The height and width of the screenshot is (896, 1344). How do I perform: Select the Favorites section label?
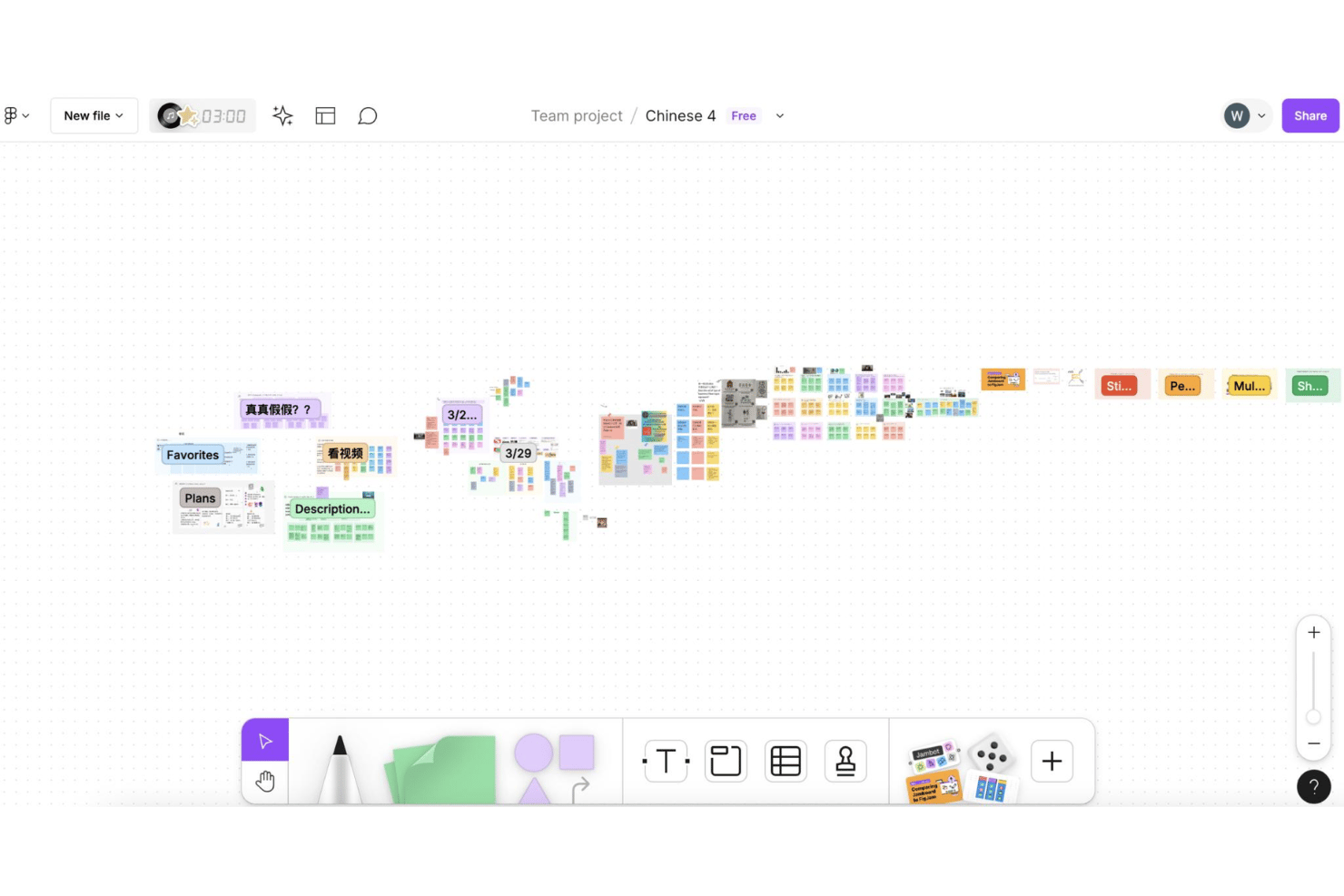193,455
